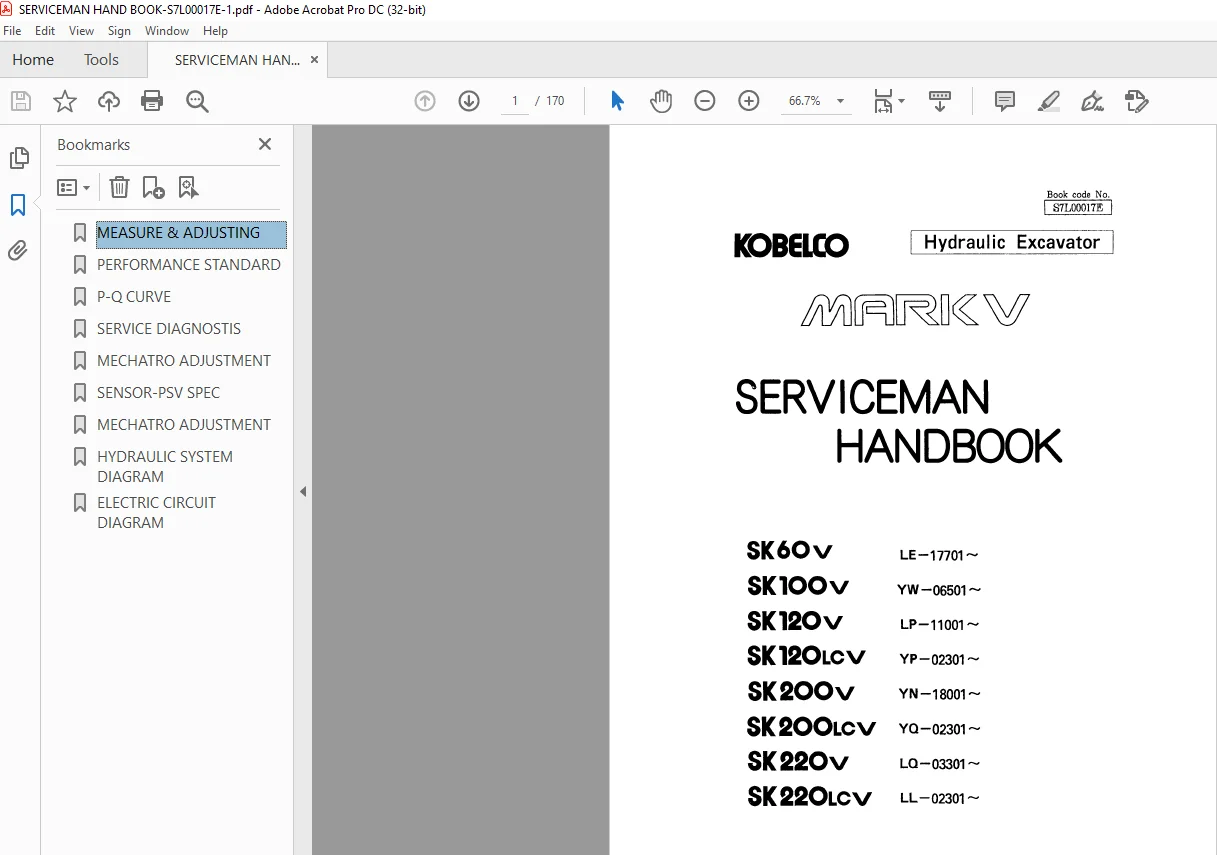Viewport: 1217px width, 855px height.
Task: Open the SENSOR-PSV SPEC bookmark
Action: coord(158,393)
